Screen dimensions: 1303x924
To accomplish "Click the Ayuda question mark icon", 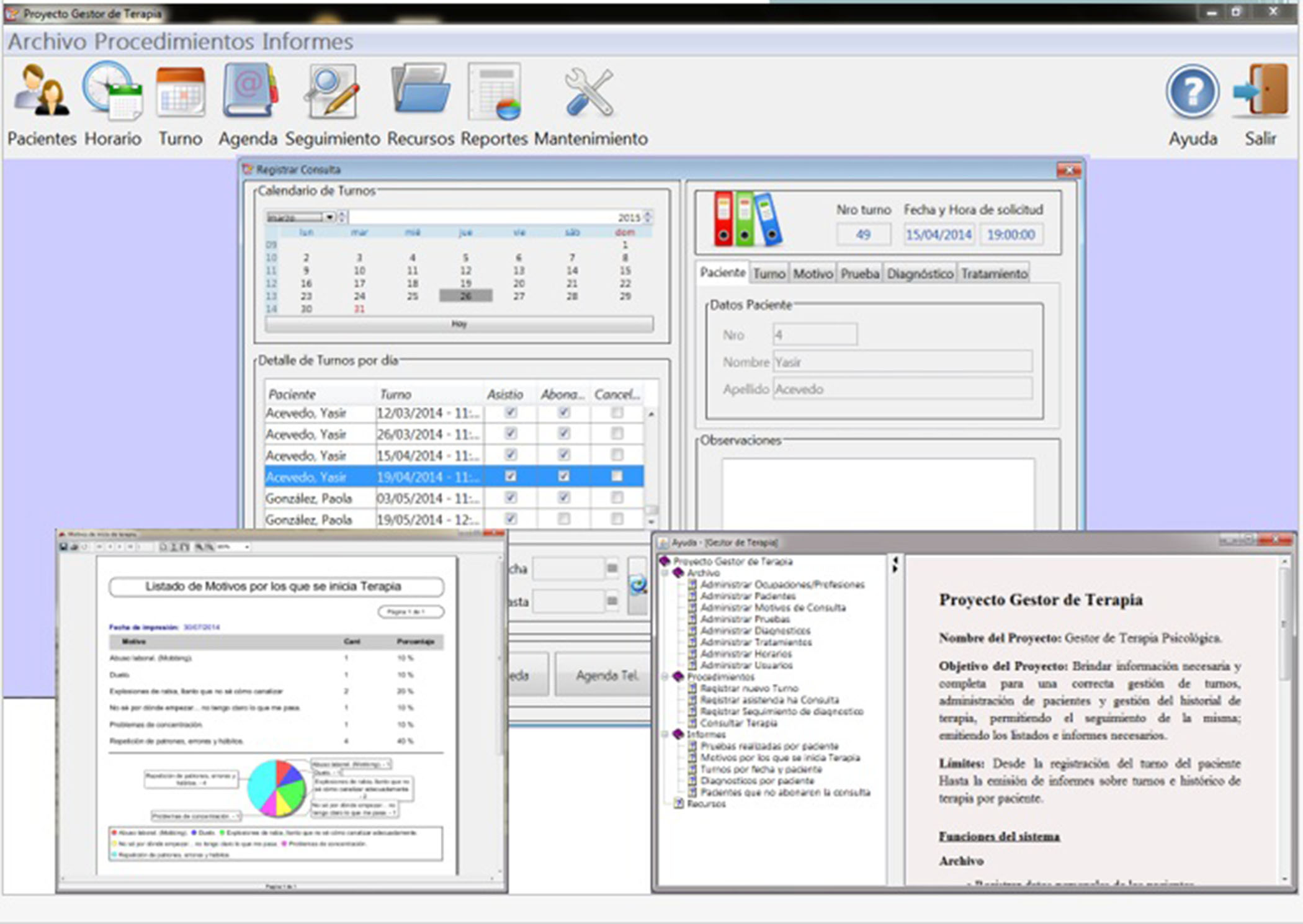I will coord(1192,92).
